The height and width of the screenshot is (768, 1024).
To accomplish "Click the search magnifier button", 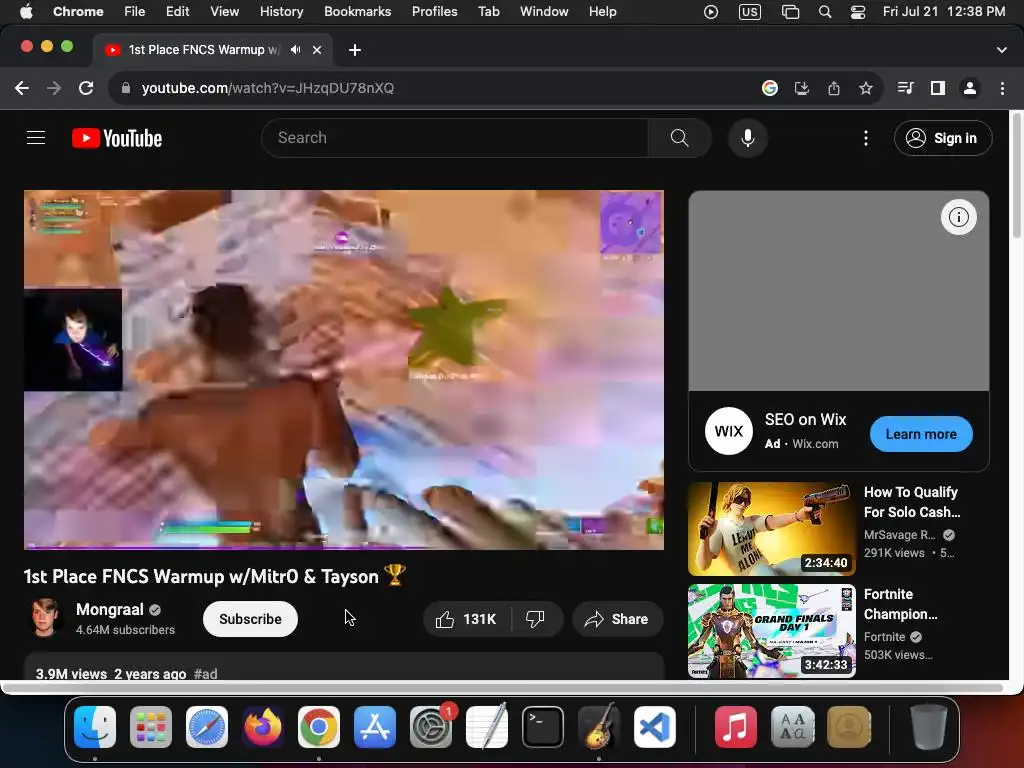I will (x=679, y=138).
